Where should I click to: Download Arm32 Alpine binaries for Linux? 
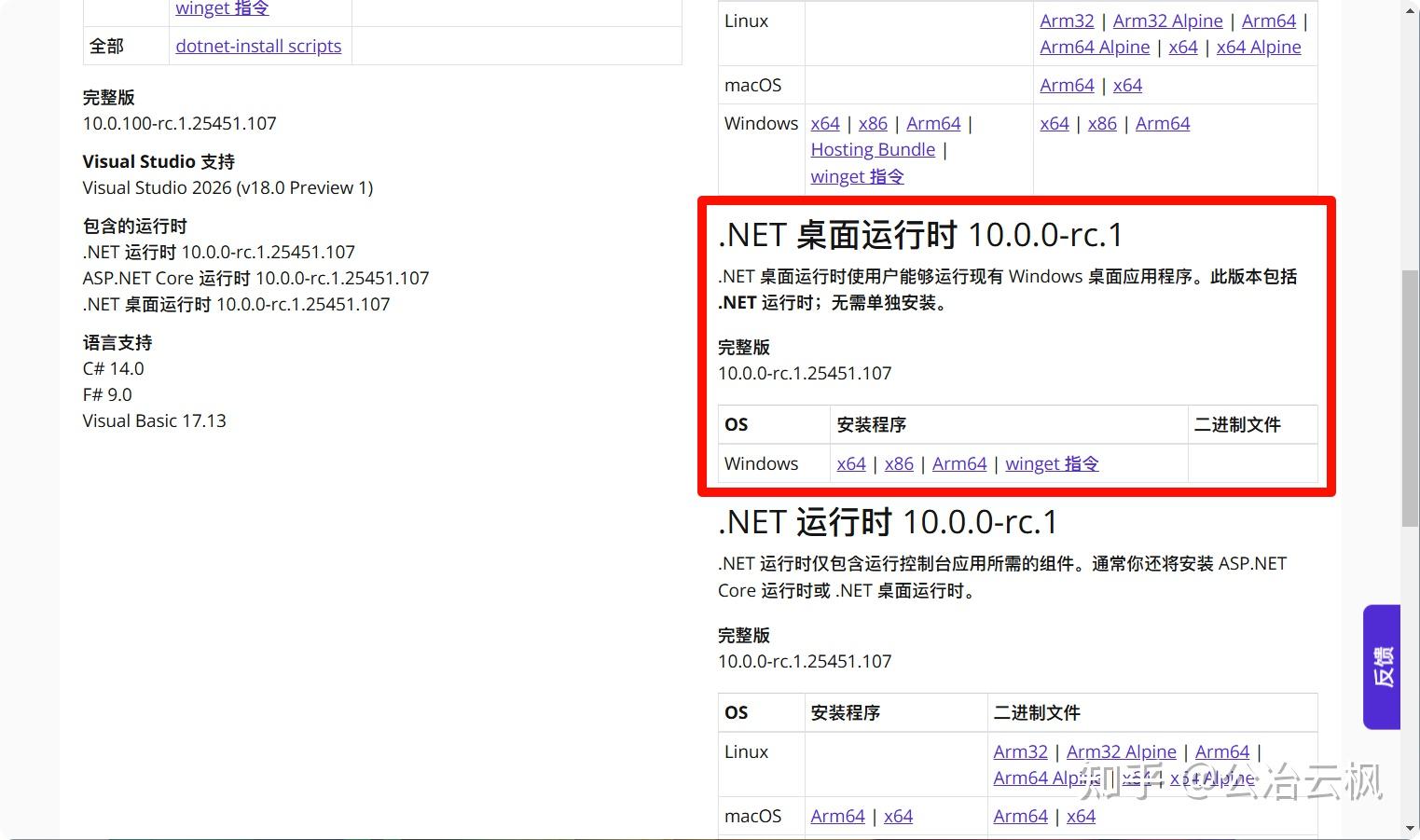pyautogui.click(x=1167, y=21)
